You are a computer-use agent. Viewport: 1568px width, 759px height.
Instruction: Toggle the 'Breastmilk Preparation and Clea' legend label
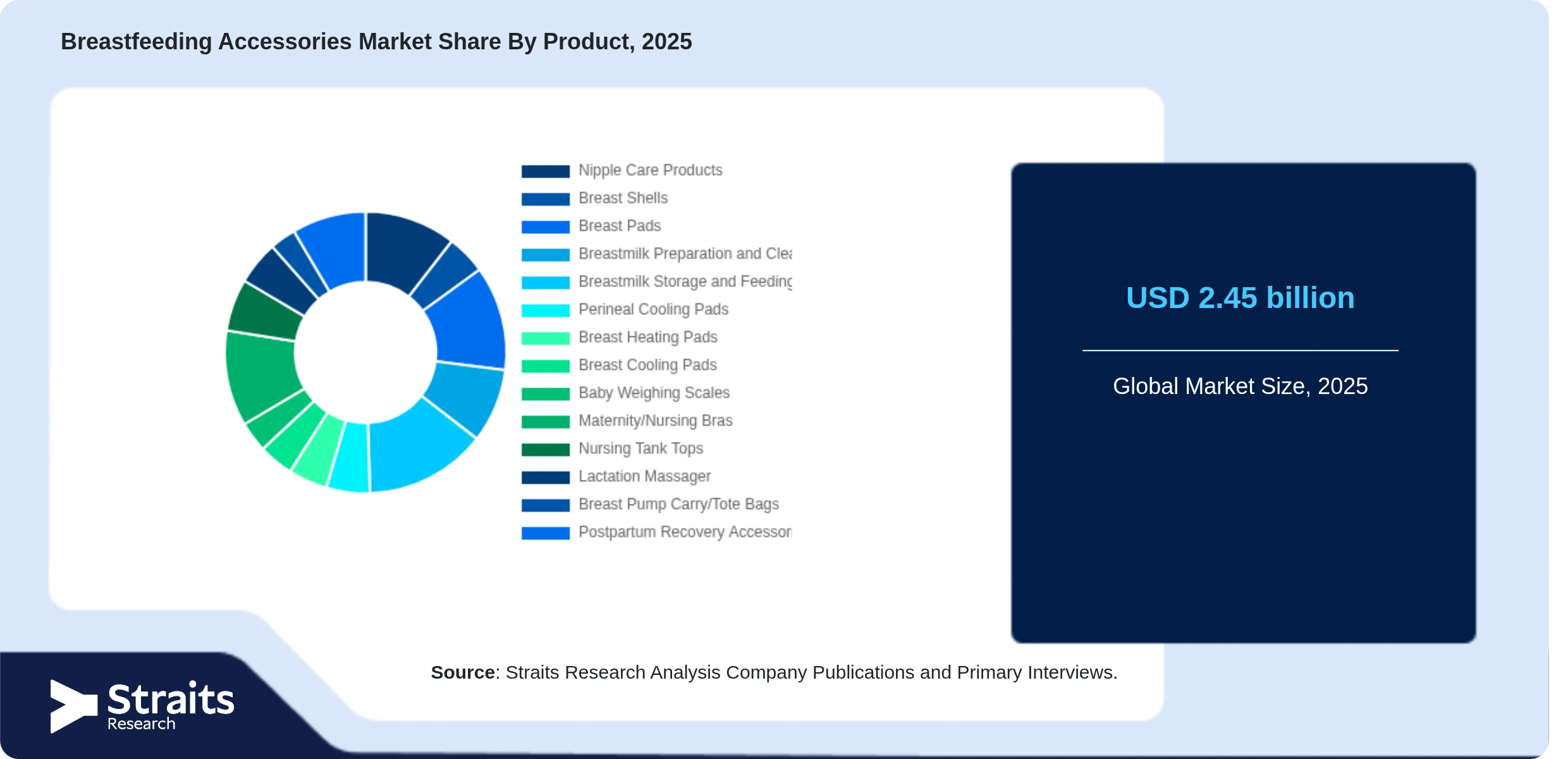pyautogui.click(x=685, y=254)
